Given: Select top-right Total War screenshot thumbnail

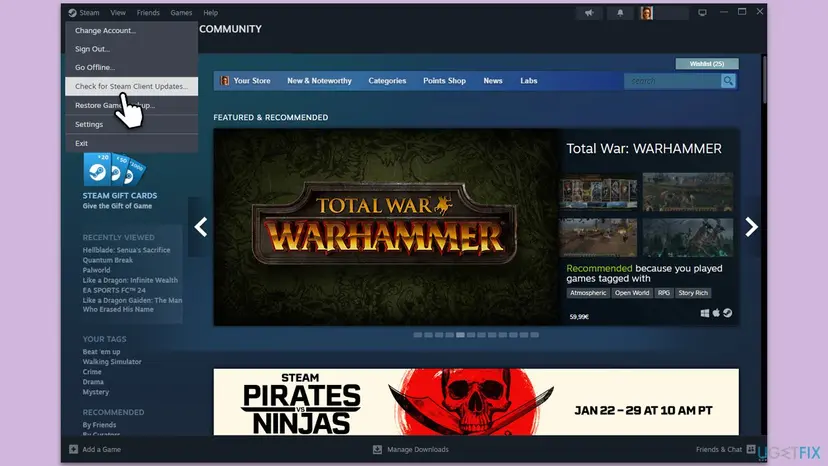Looking at the screenshot, I should tap(688, 192).
